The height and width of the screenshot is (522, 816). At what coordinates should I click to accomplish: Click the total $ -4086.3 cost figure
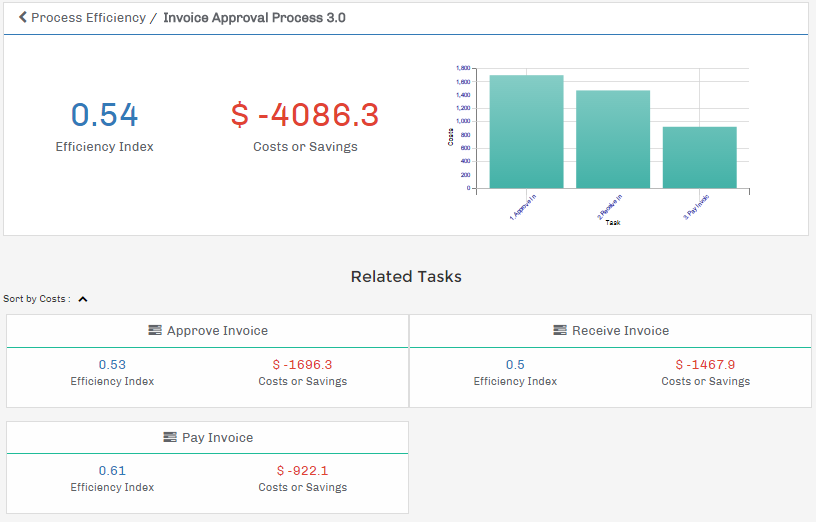click(x=305, y=115)
